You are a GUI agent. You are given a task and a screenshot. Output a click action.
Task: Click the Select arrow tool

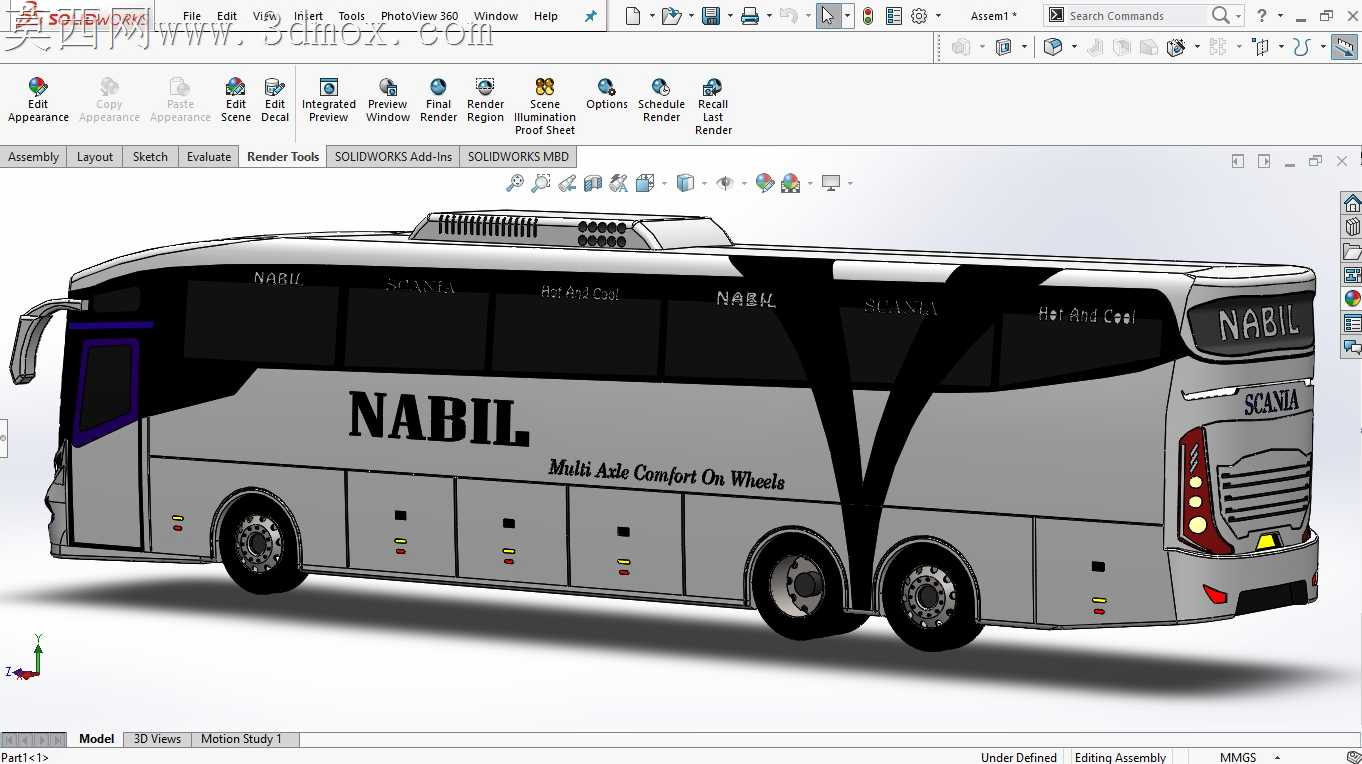[828, 16]
